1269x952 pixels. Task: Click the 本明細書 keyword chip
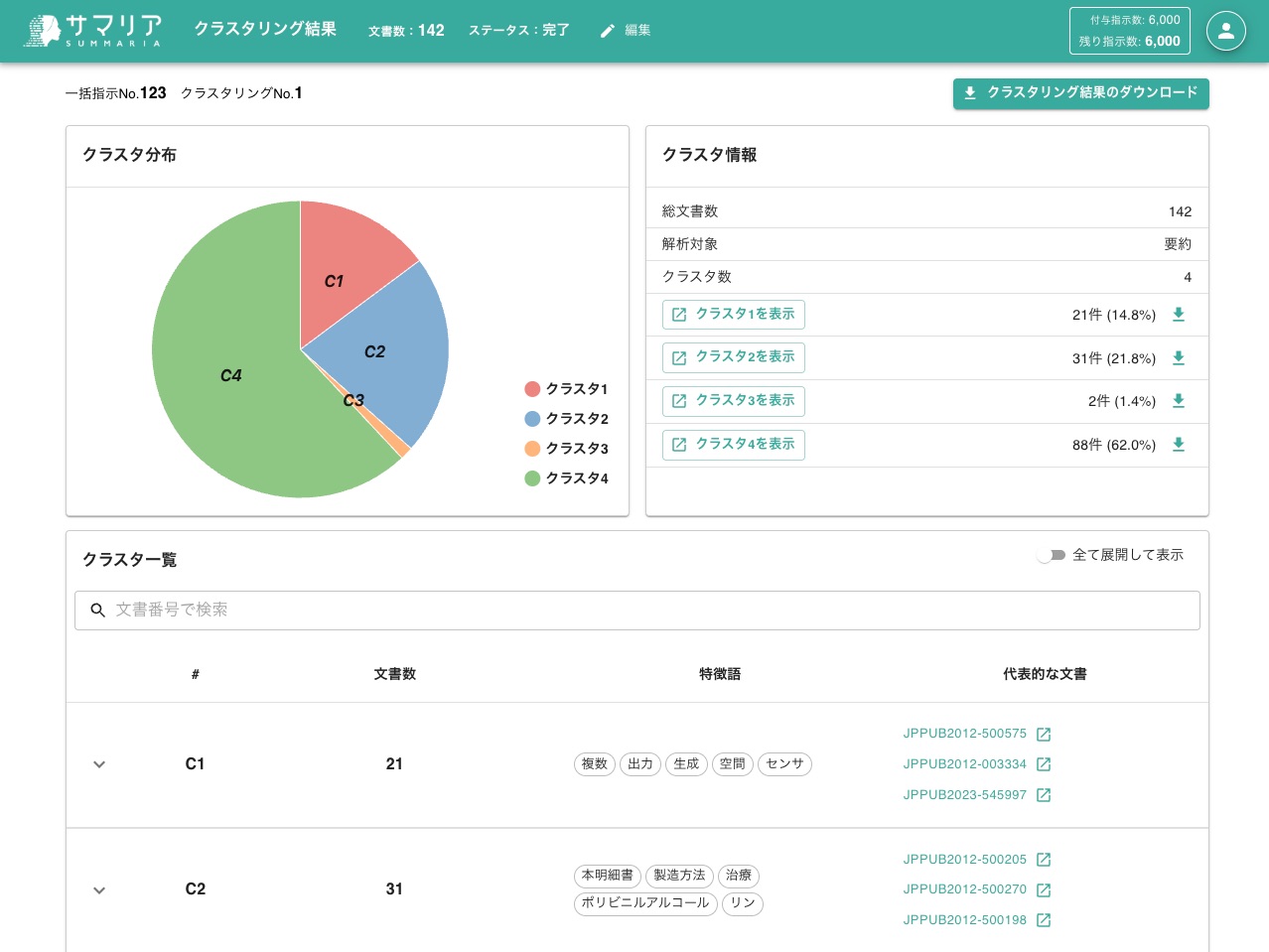click(x=608, y=876)
